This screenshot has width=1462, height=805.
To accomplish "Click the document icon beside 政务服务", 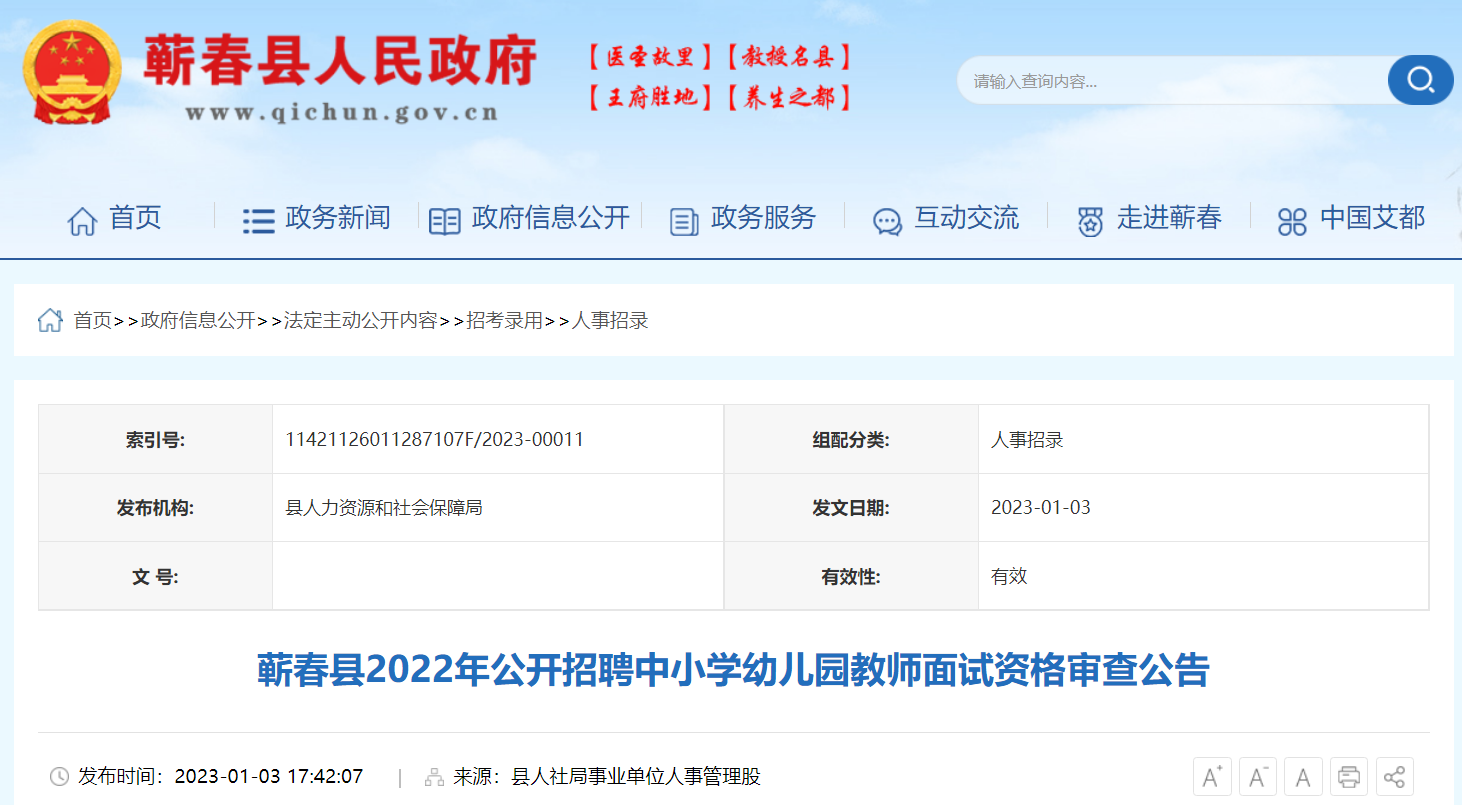I will (x=684, y=221).
